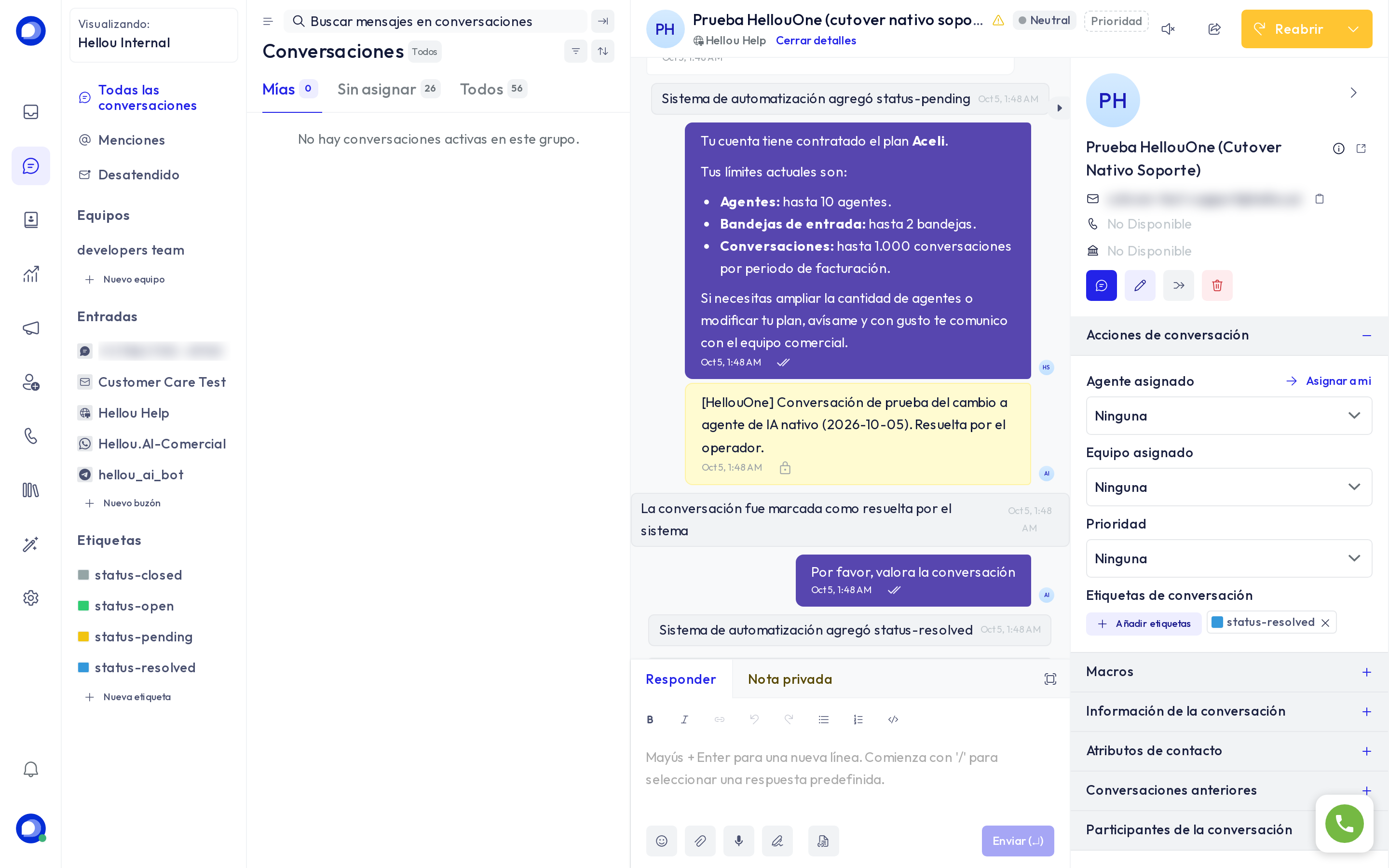
Task: Filter conversations with the filter icon
Action: pos(576,51)
